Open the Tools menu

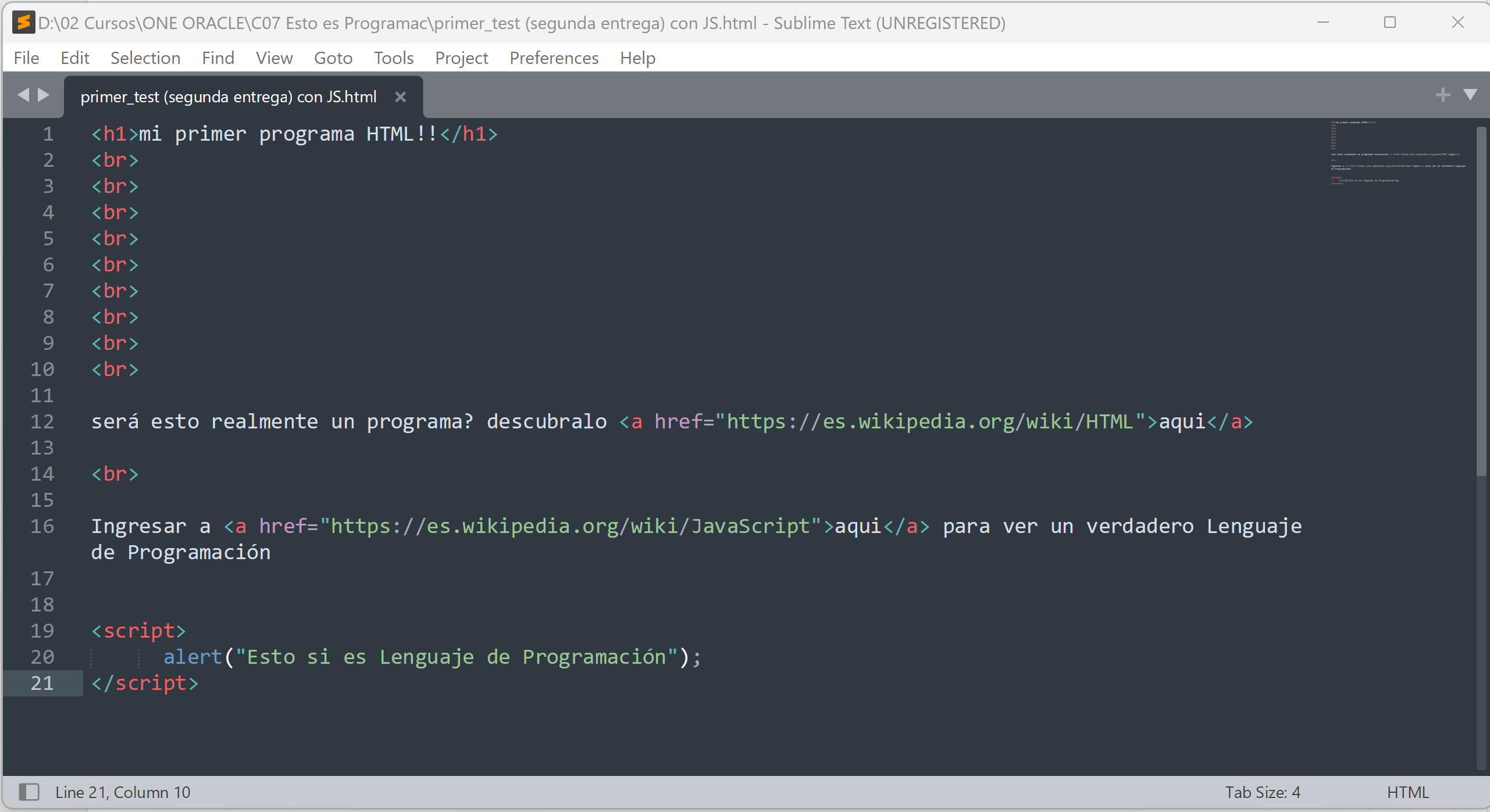(394, 58)
